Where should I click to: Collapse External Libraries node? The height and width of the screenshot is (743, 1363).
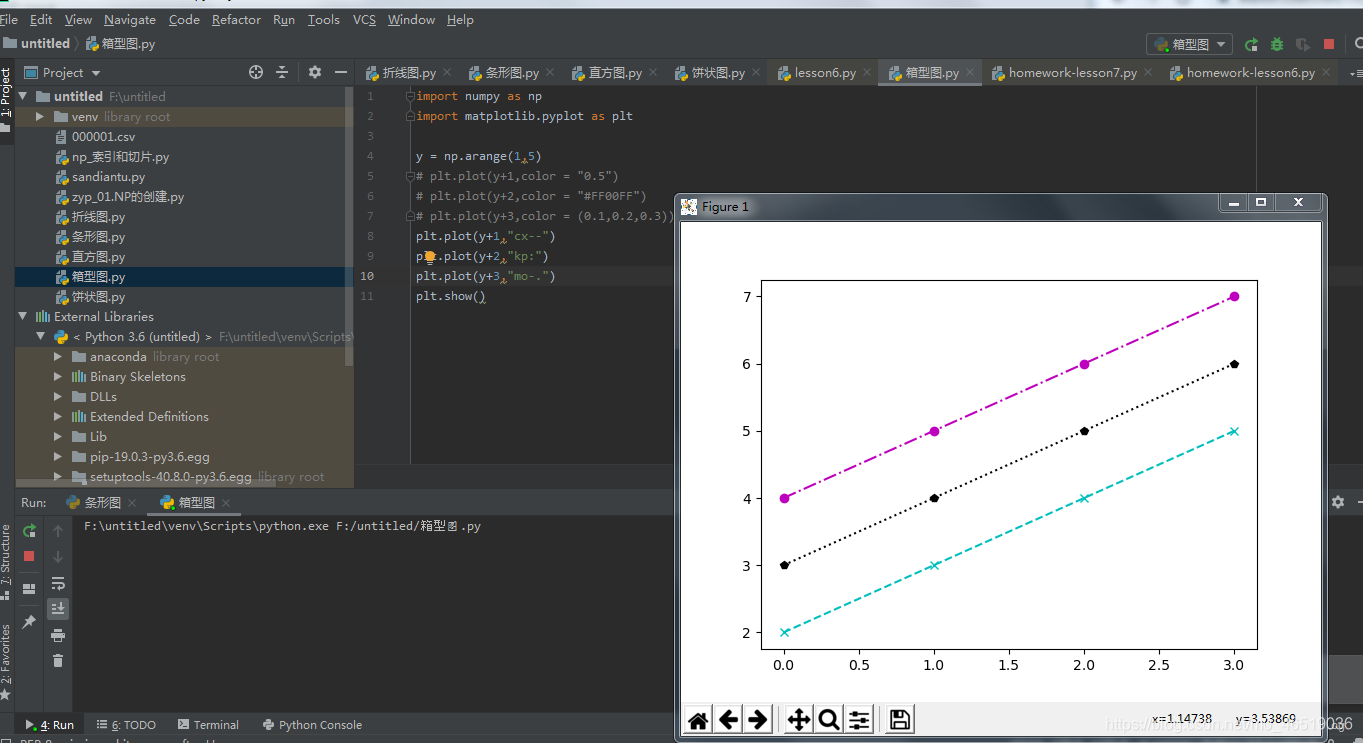pos(22,317)
